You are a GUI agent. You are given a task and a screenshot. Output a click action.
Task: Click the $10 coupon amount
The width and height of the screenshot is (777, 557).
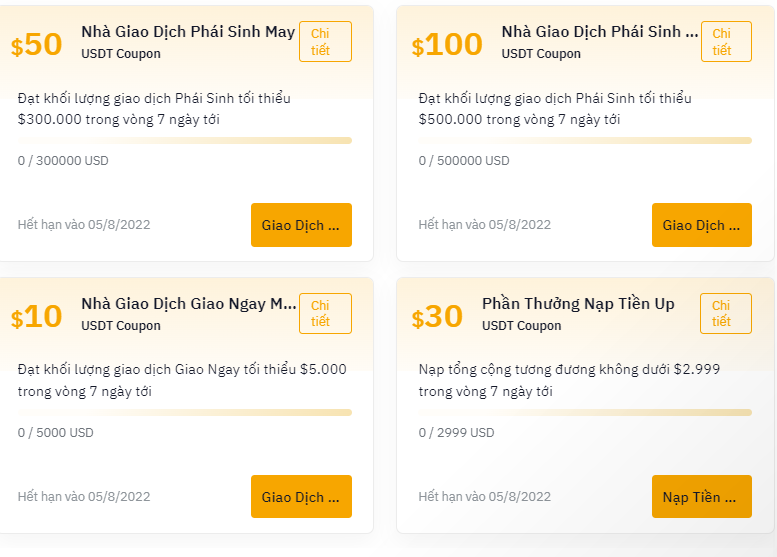[36, 317]
